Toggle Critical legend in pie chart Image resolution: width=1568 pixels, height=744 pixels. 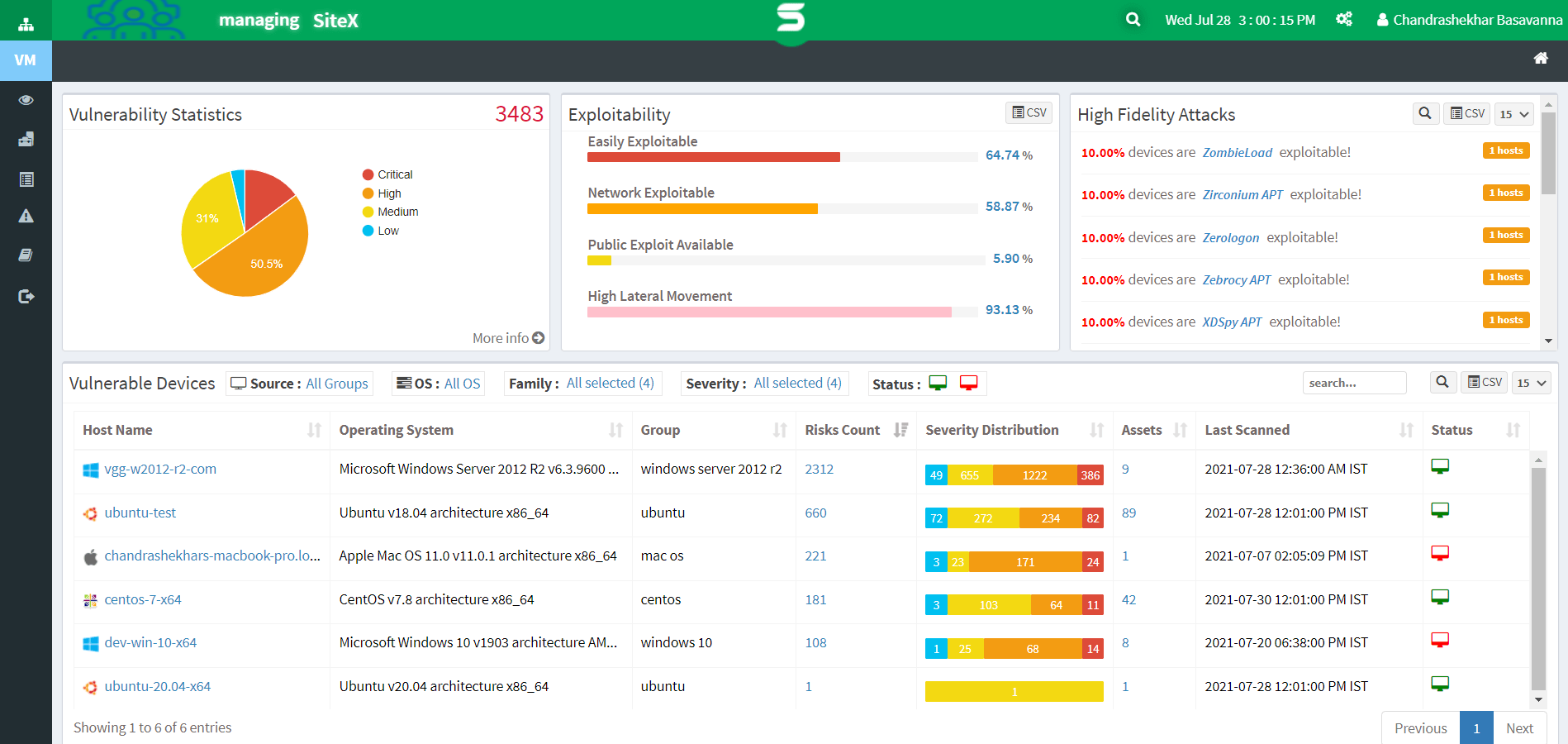coord(387,174)
